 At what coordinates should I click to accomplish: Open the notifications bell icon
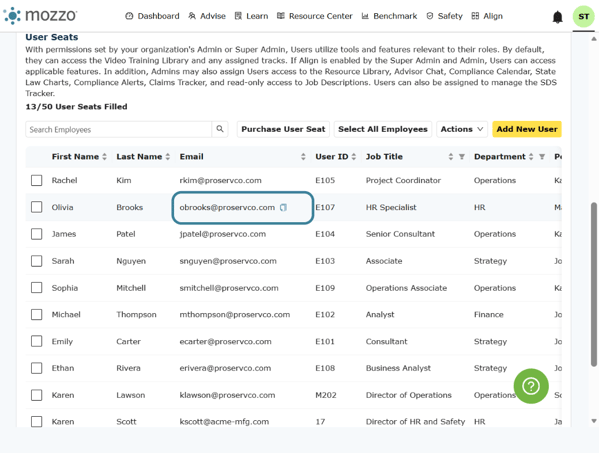(557, 17)
